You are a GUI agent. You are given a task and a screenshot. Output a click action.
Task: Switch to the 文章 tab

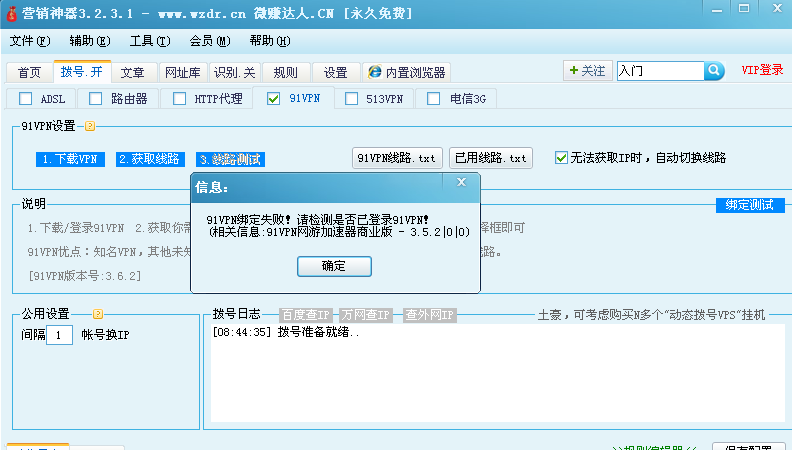point(132,73)
